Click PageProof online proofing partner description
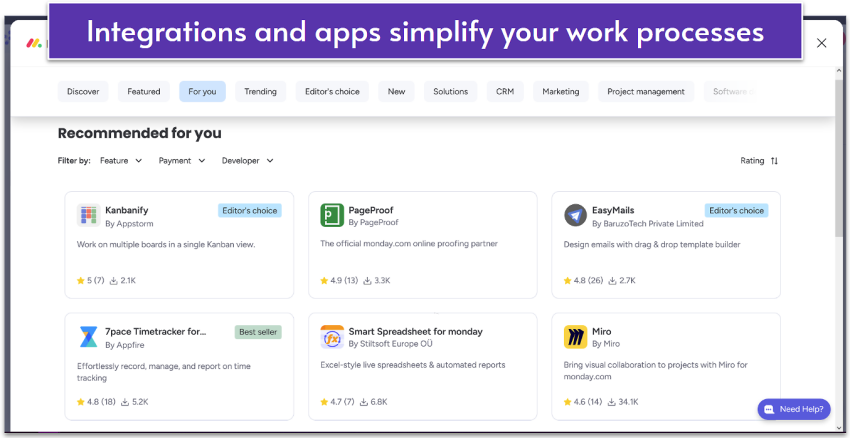 [x=409, y=244]
